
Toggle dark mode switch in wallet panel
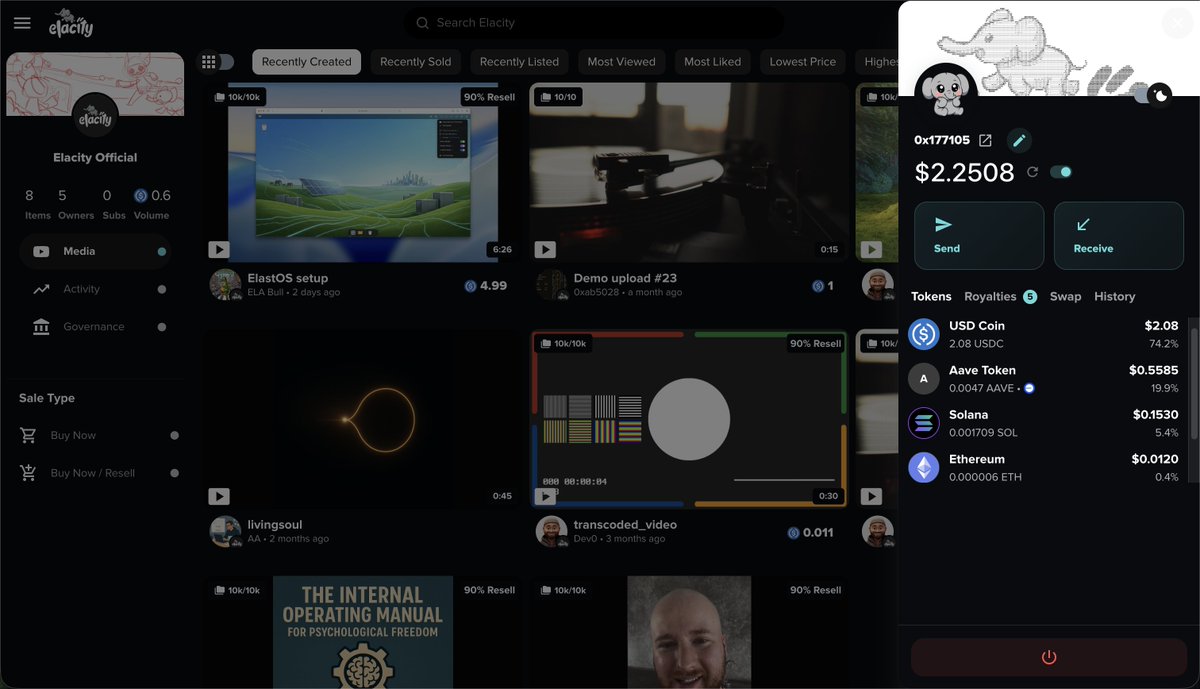(x=1152, y=95)
